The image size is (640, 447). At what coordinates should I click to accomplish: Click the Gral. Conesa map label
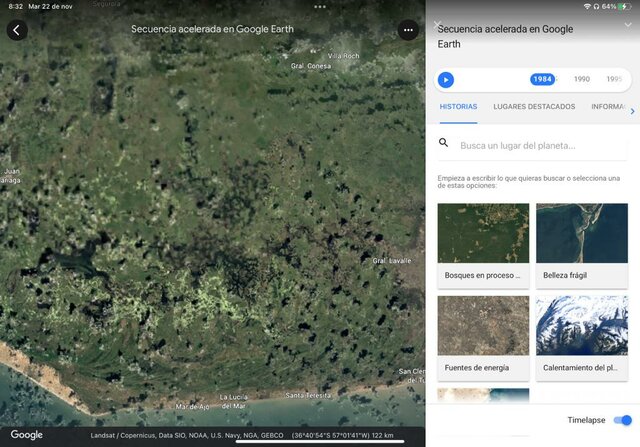click(x=311, y=66)
